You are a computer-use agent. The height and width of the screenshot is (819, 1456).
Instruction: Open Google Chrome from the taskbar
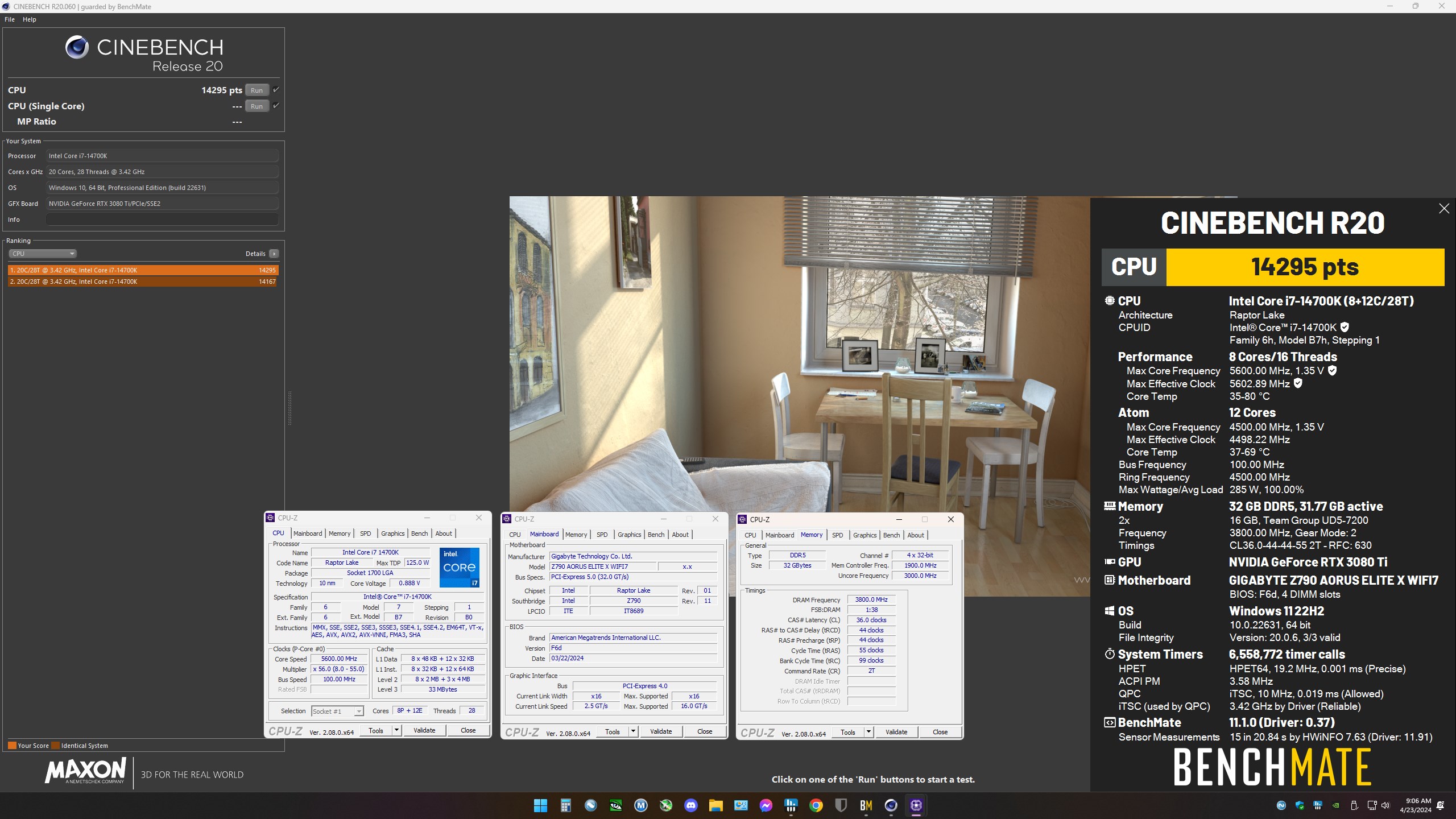pyautogui.click(x=816, y=805)
